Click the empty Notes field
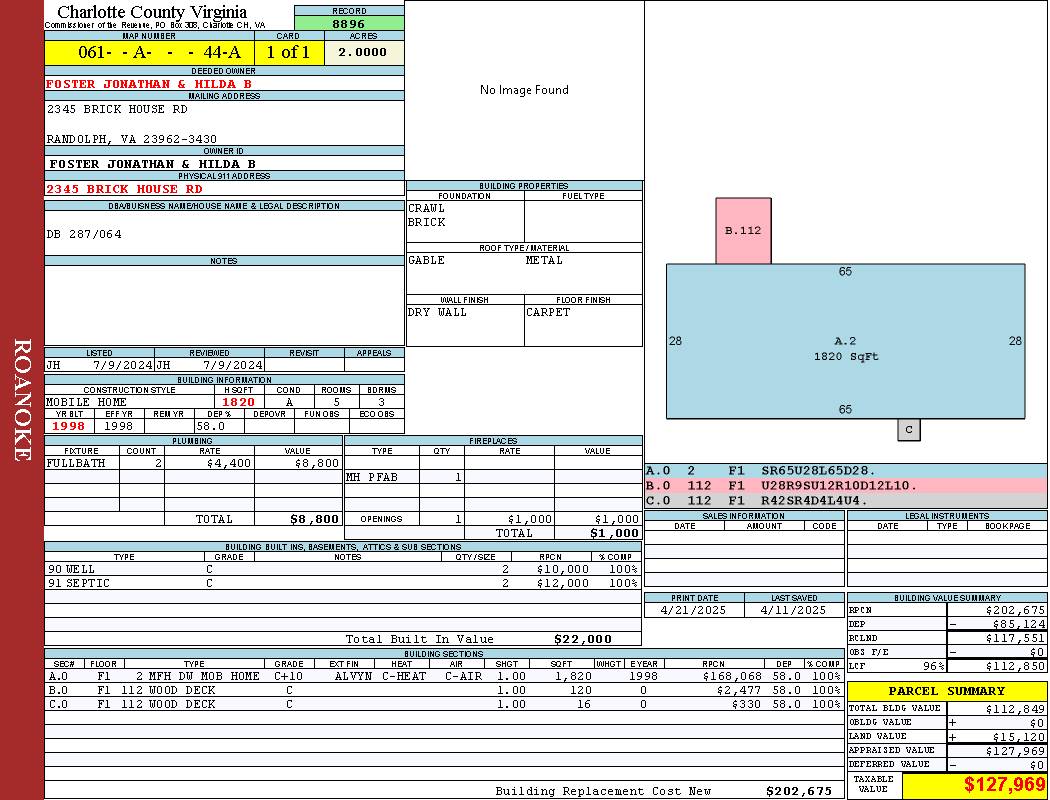The width and height of the screenshot is (1050, 800). [x=224, y=306]
